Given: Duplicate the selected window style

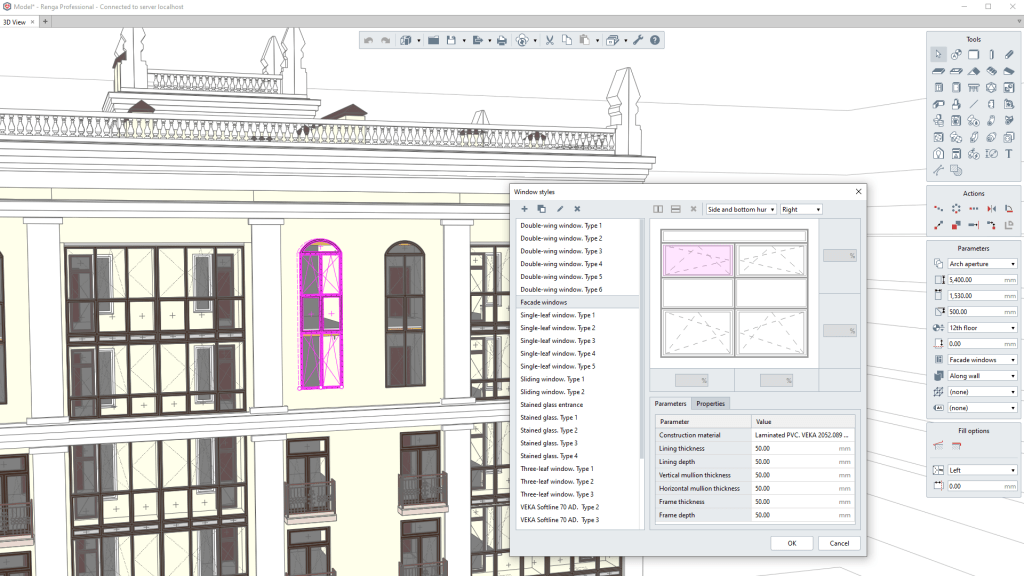Looking at the screenshot, I should pos(542,209).
